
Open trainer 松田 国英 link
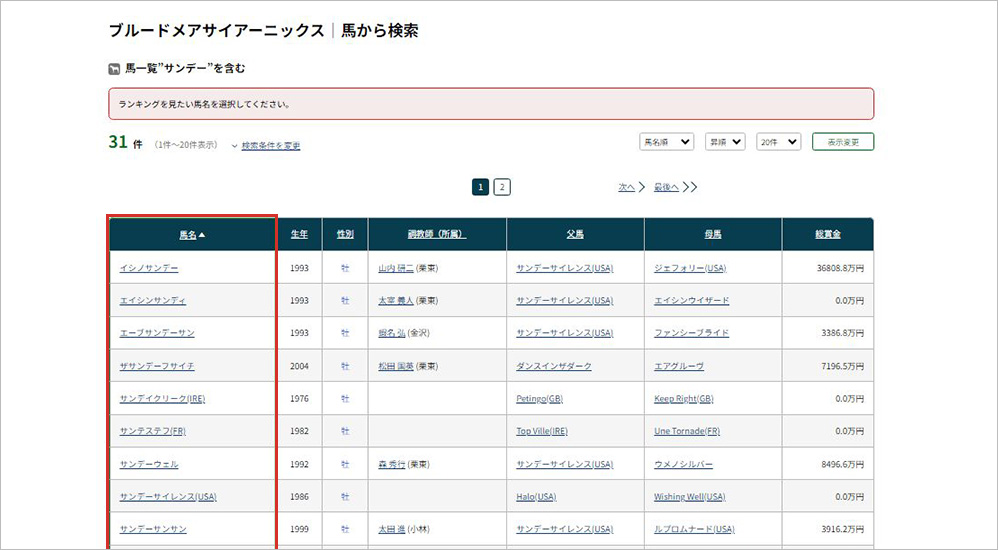(396, 366)
